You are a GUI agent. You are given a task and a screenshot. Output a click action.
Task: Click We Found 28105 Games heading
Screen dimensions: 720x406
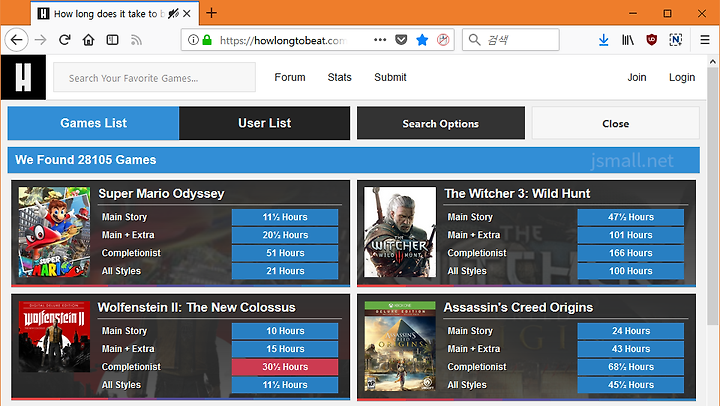[x=85, y=160]
